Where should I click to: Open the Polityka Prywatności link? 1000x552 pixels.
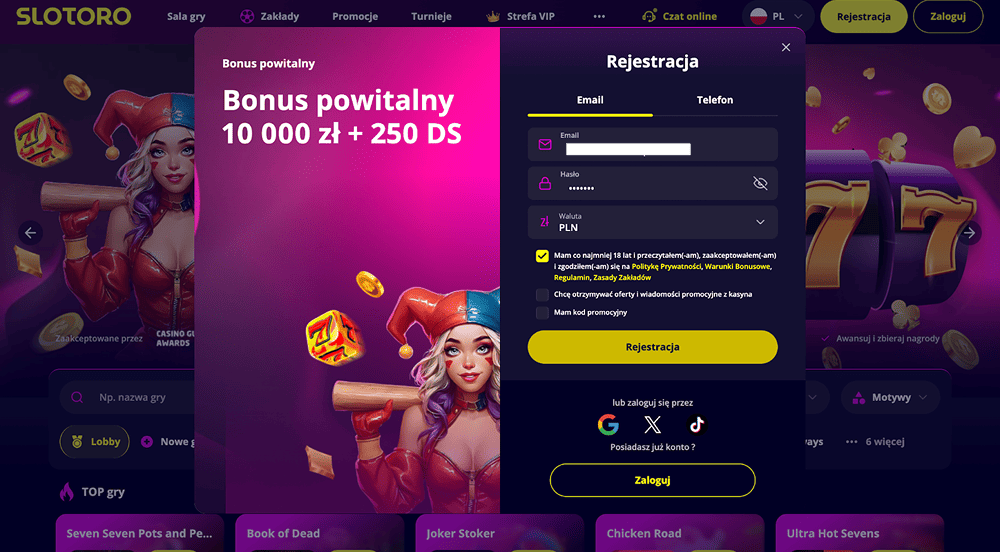click(666, 266)
